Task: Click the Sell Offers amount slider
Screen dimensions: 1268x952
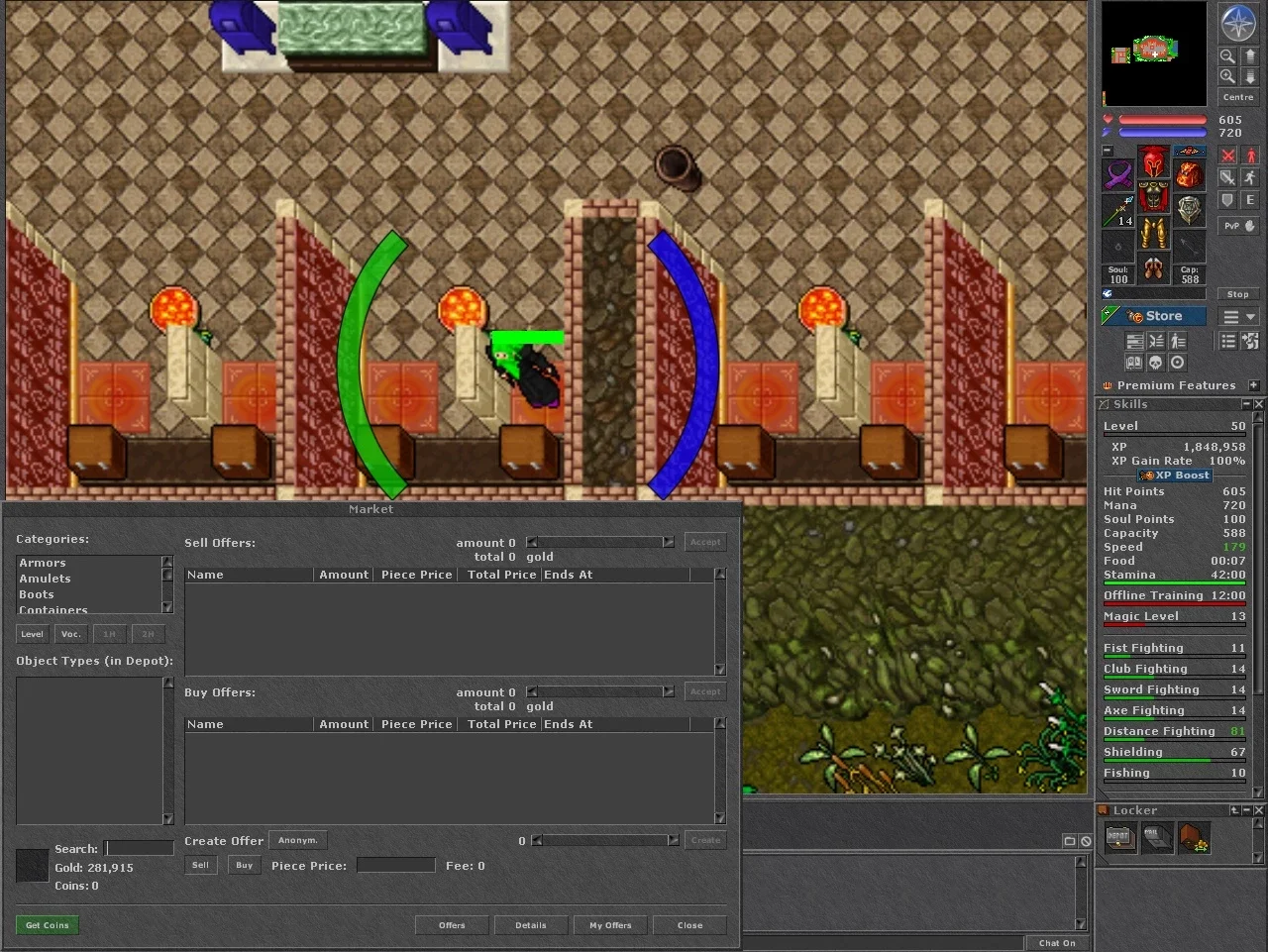Action: (600, 542)
